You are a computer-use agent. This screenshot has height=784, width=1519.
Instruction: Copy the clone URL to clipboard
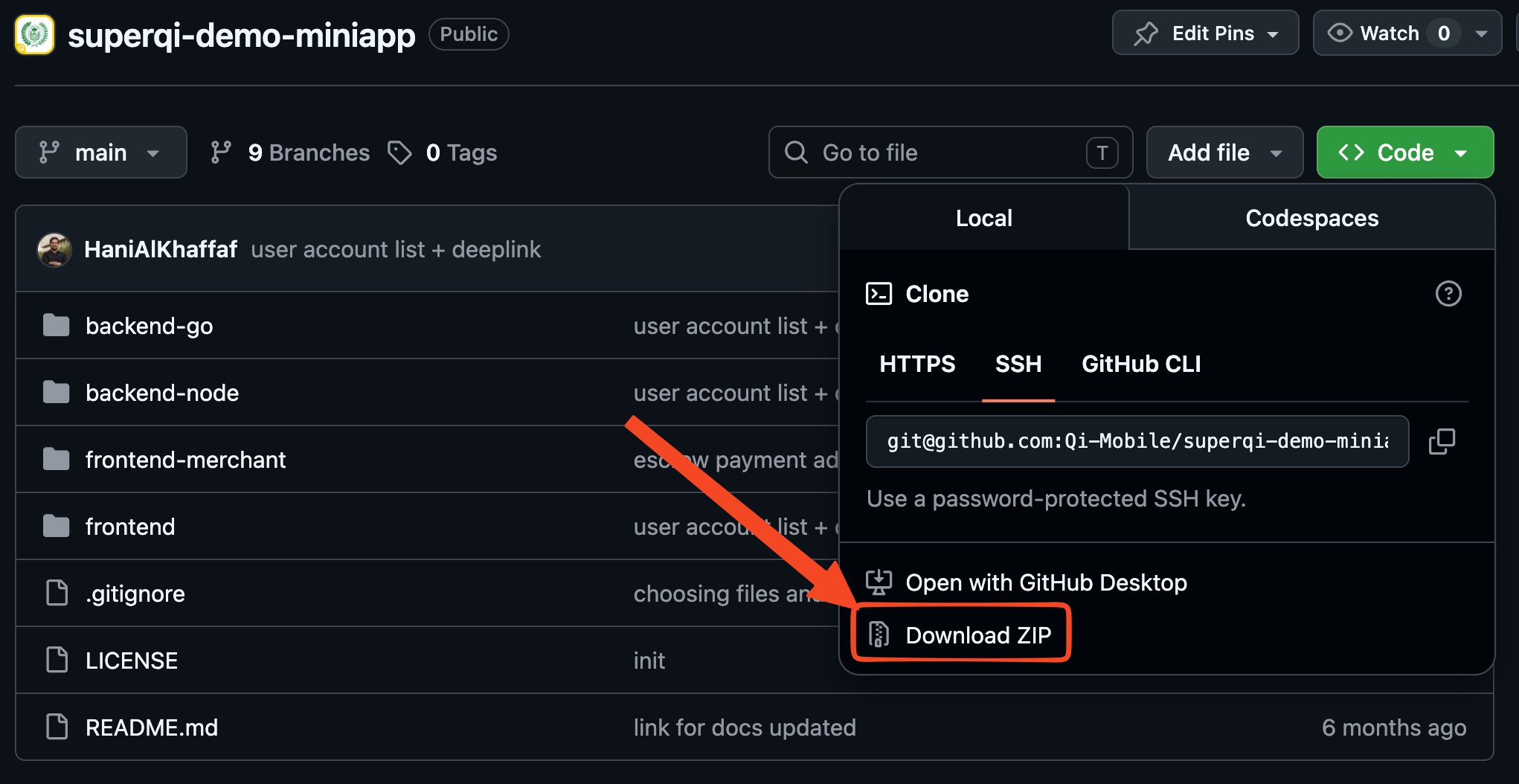1442,441
